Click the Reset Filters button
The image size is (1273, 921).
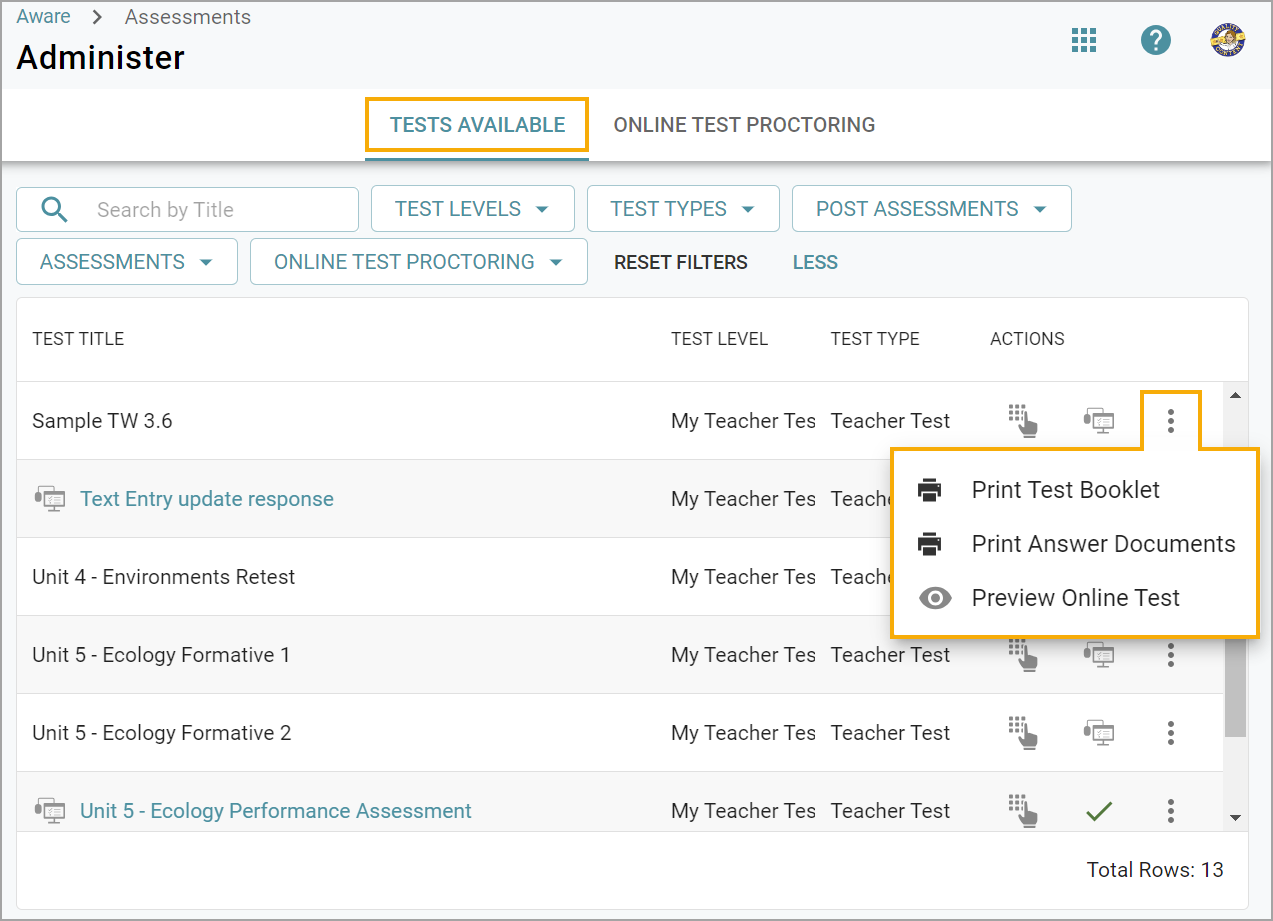pos(680,263)
